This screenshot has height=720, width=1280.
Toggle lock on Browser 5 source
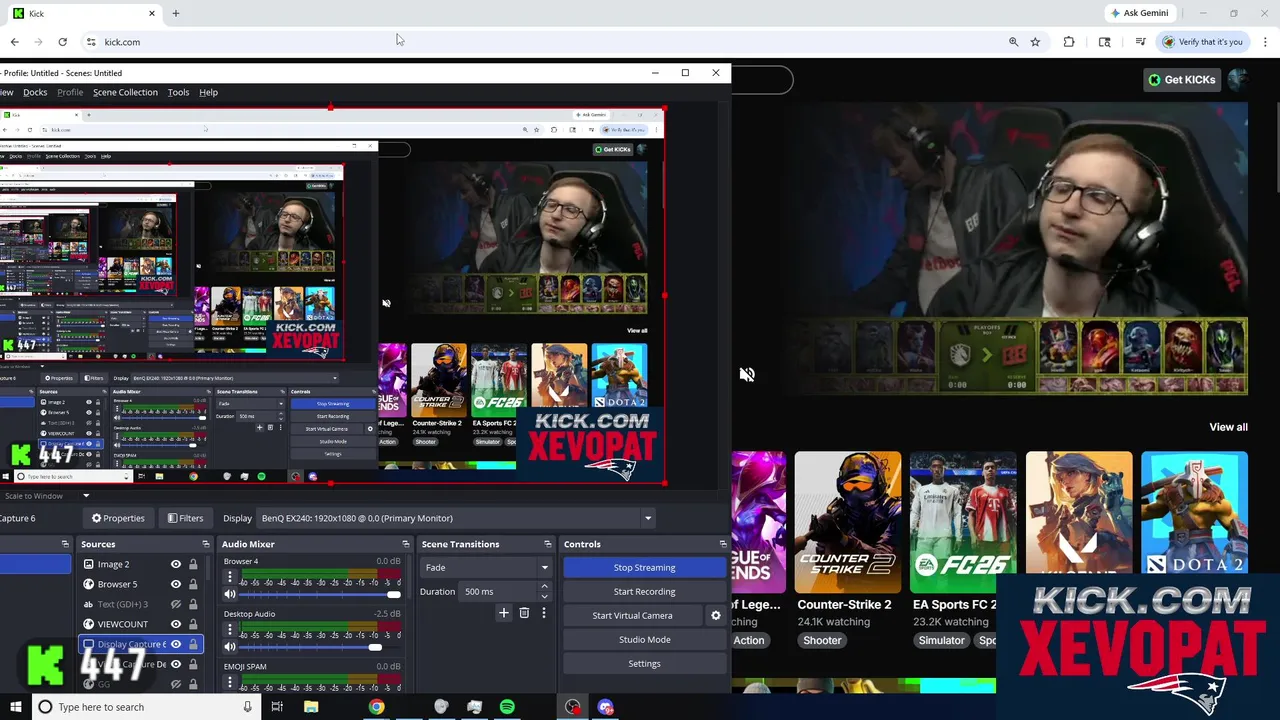[x=193, y=584]
